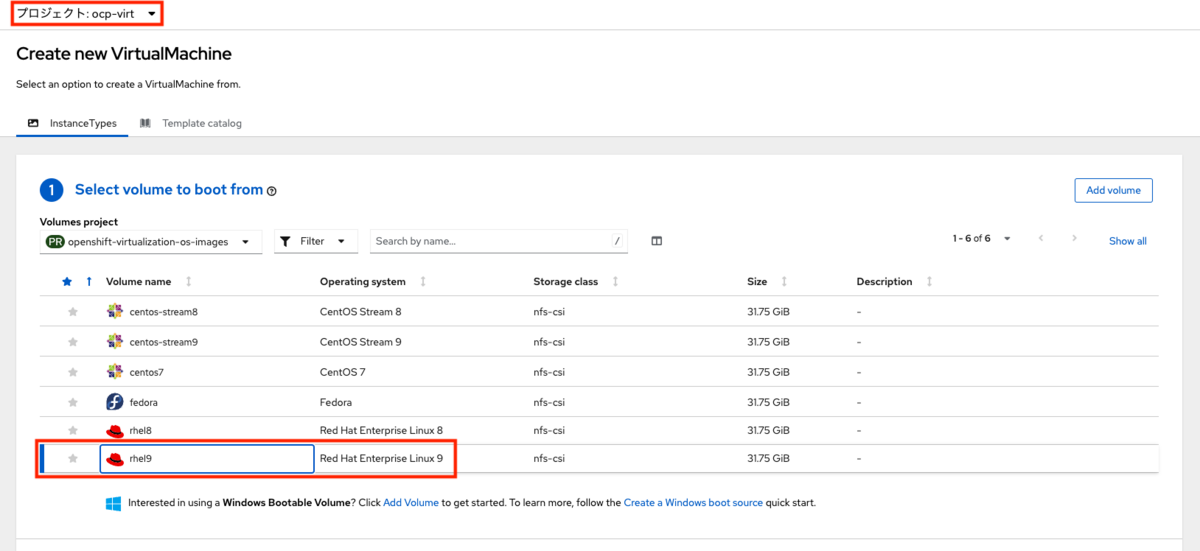Screen dimensions: 1200x551
Task: Click the rhel8 Red Hat icon
Action: coord(115,431)
